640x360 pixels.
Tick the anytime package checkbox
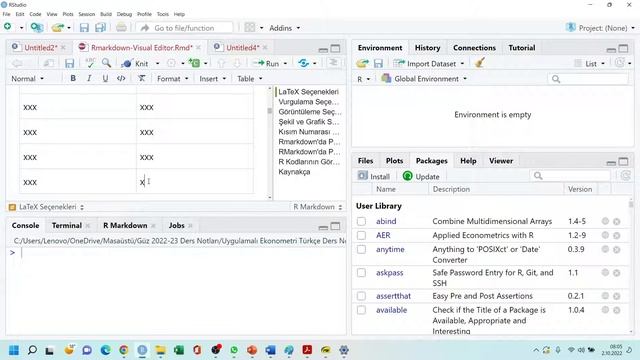coord(361,249)
